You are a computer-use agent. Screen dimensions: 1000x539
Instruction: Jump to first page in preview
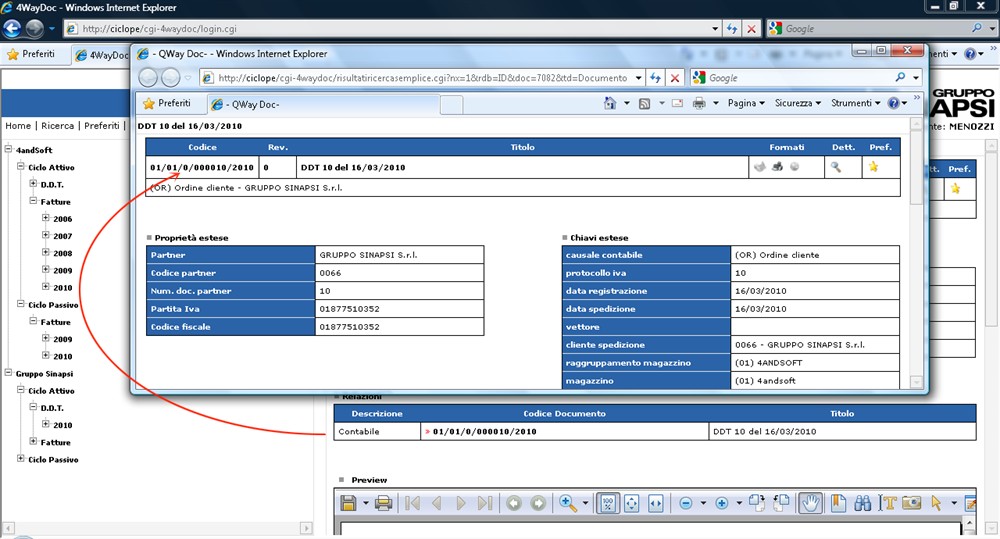(413, 503)
